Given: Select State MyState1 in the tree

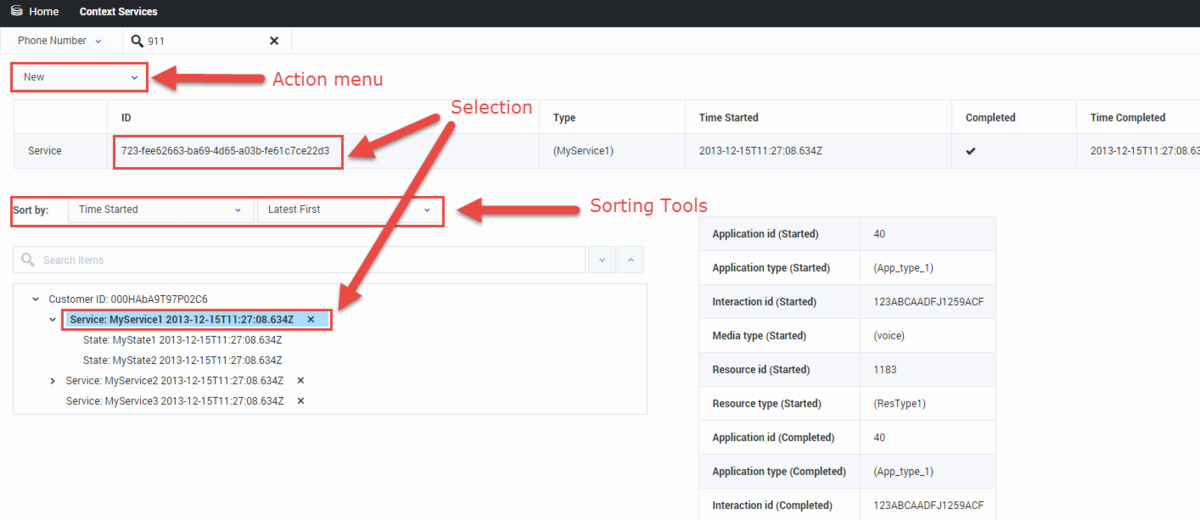Looking at the screenshot, I should pos(182,340).
